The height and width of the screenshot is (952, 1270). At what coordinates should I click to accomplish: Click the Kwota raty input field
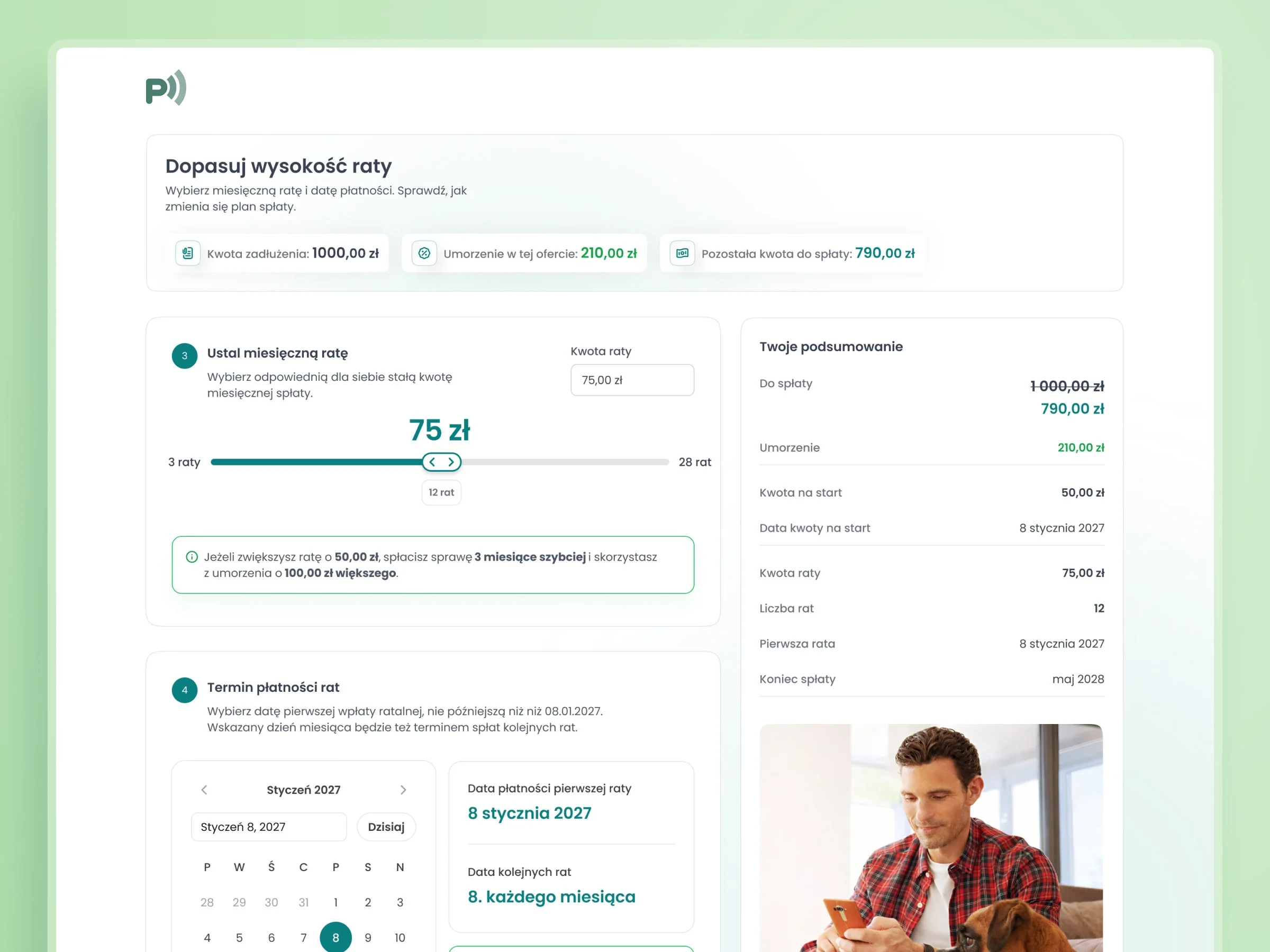632,380
